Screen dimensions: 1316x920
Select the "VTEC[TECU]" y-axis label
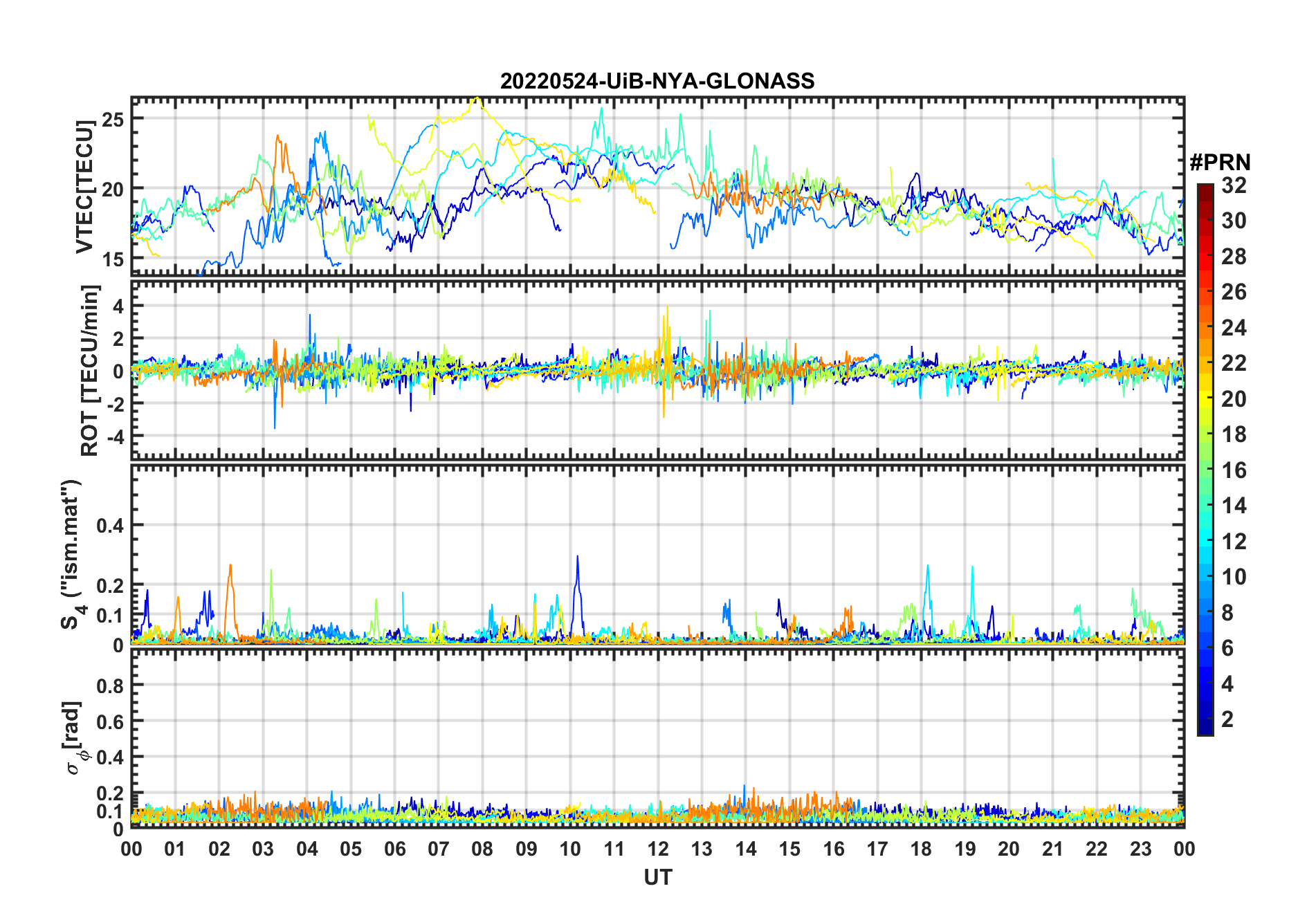tap(84, 187)
